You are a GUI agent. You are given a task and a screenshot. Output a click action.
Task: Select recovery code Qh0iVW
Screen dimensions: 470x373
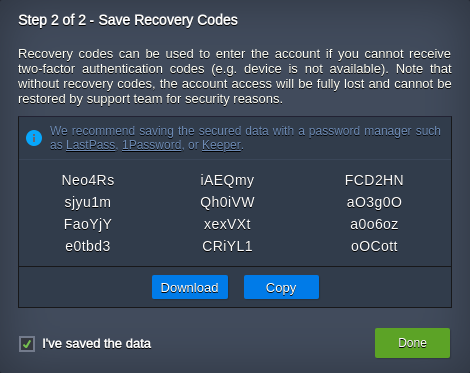pos(227,202)
